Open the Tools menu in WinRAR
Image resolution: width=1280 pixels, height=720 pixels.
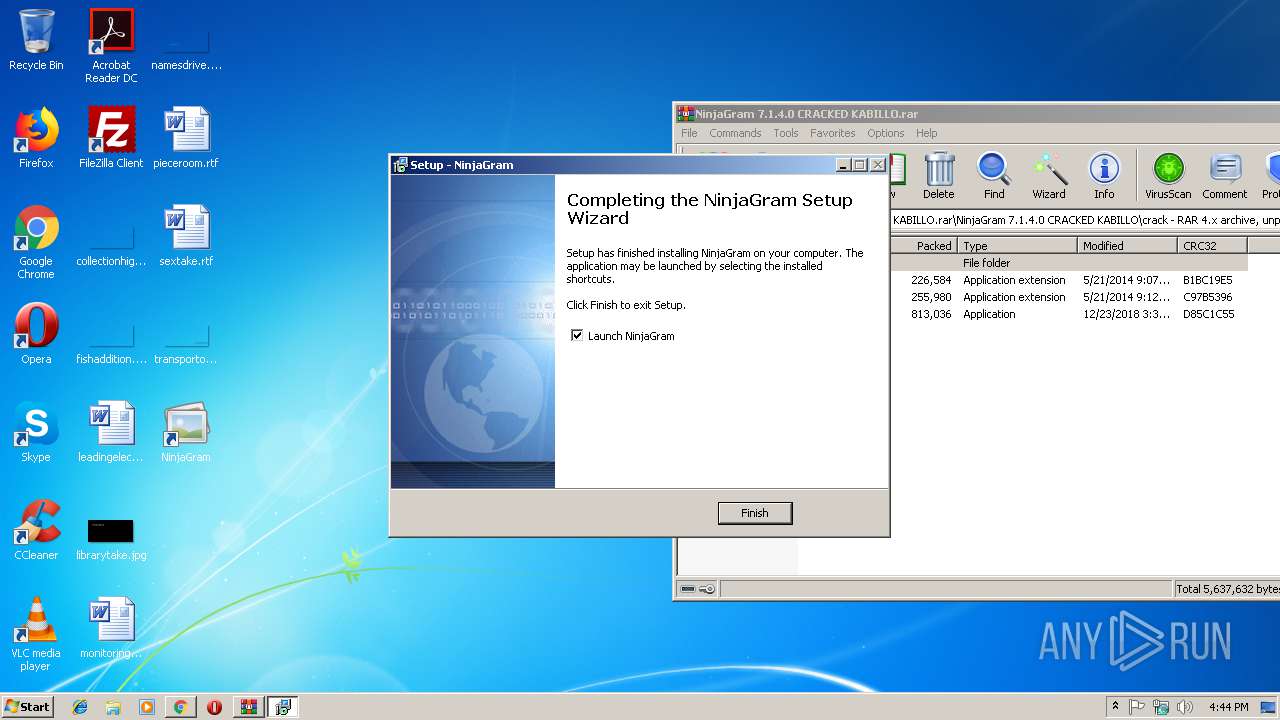[x=786, y=133]
